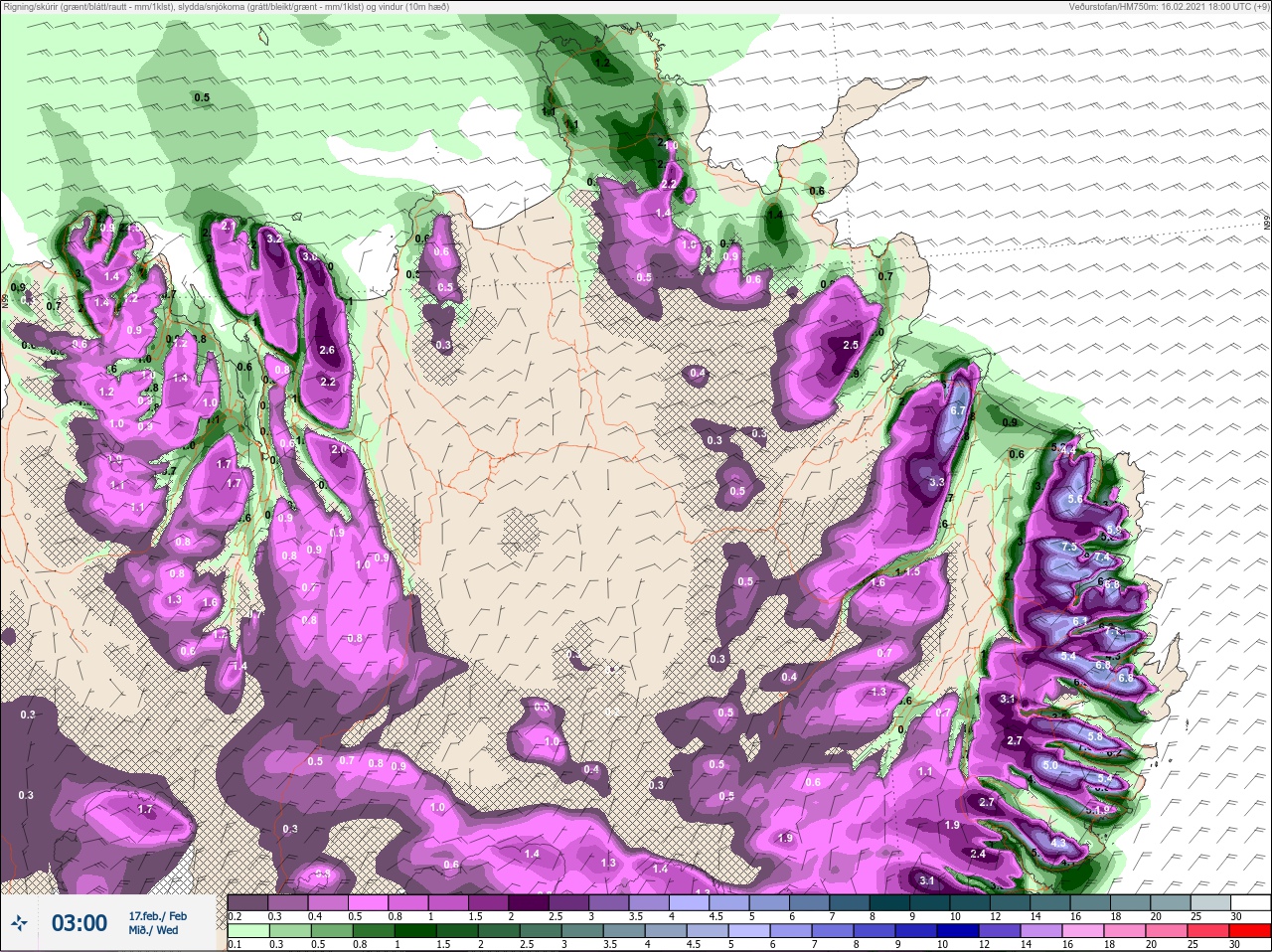The image size is (1272, 952).
Task: Click the 2.4 precipitation value in the southeast
Action: click(978, 854)
